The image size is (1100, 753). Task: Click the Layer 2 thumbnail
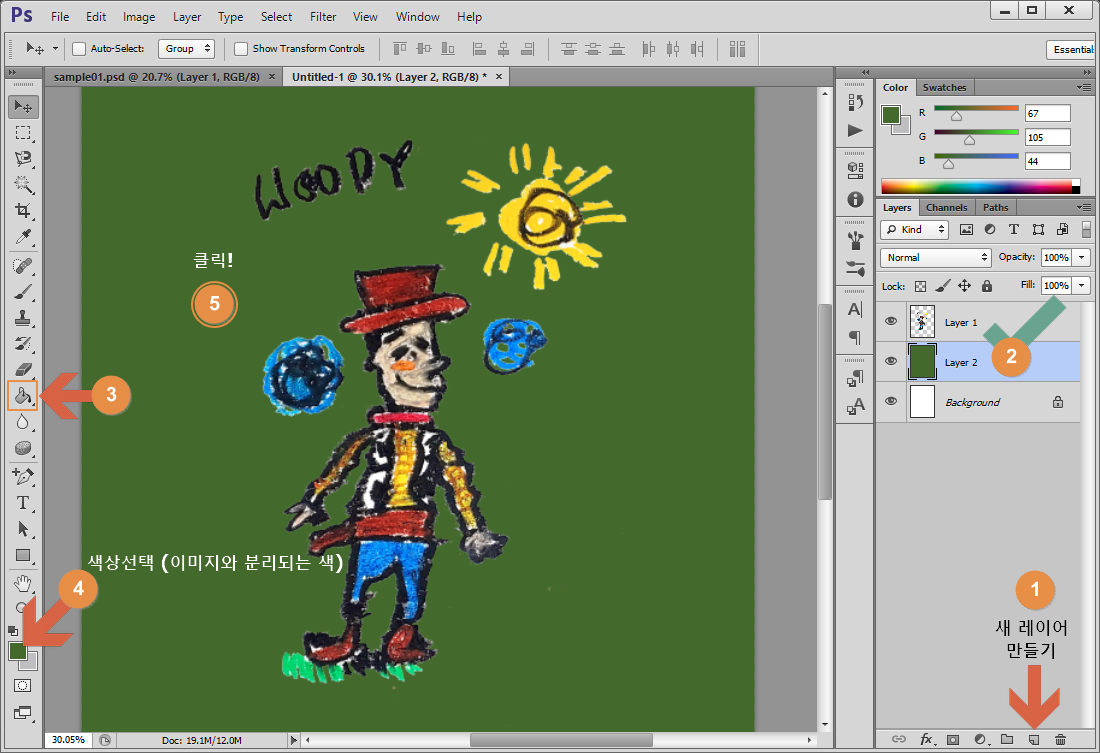[922, 361]
